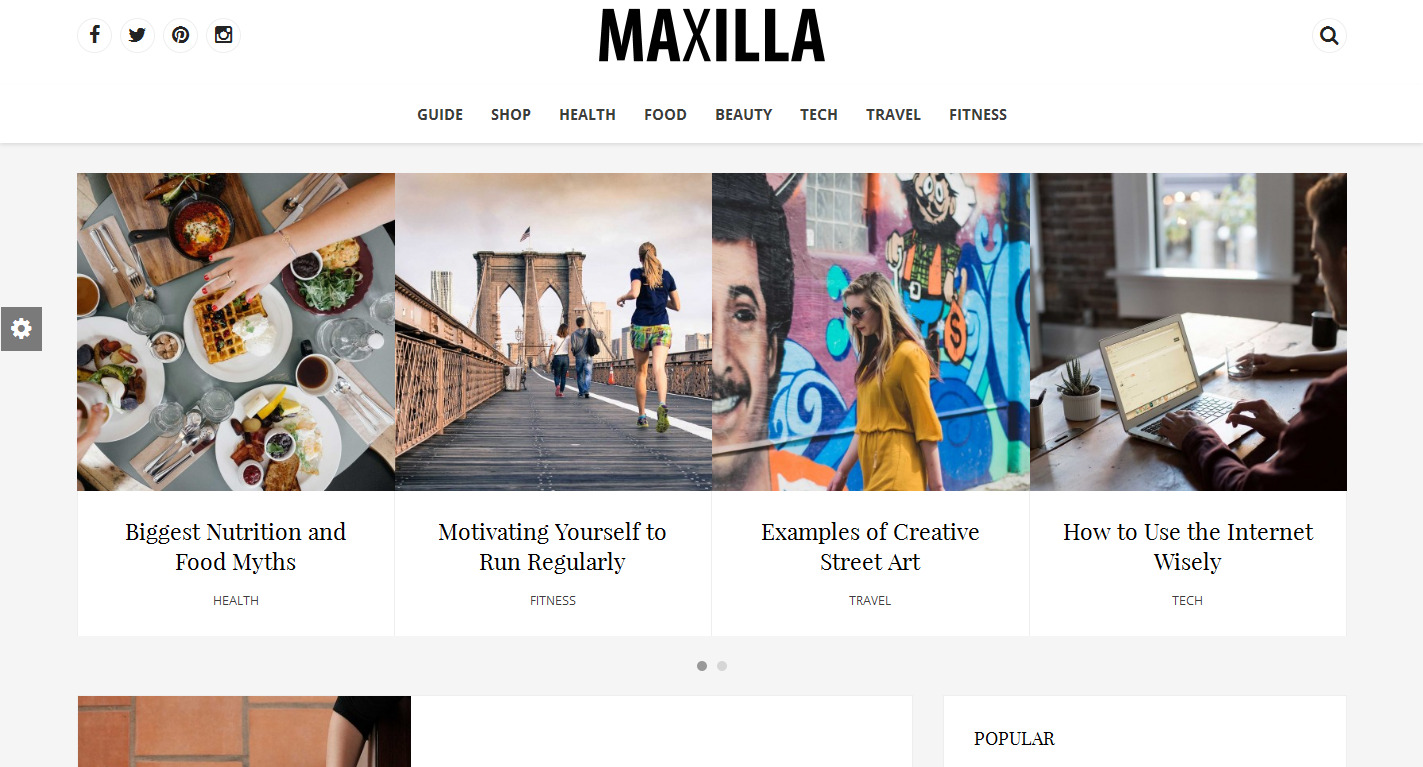
Task: Open the GUIDE menu item
Action: tap(440, 115)
